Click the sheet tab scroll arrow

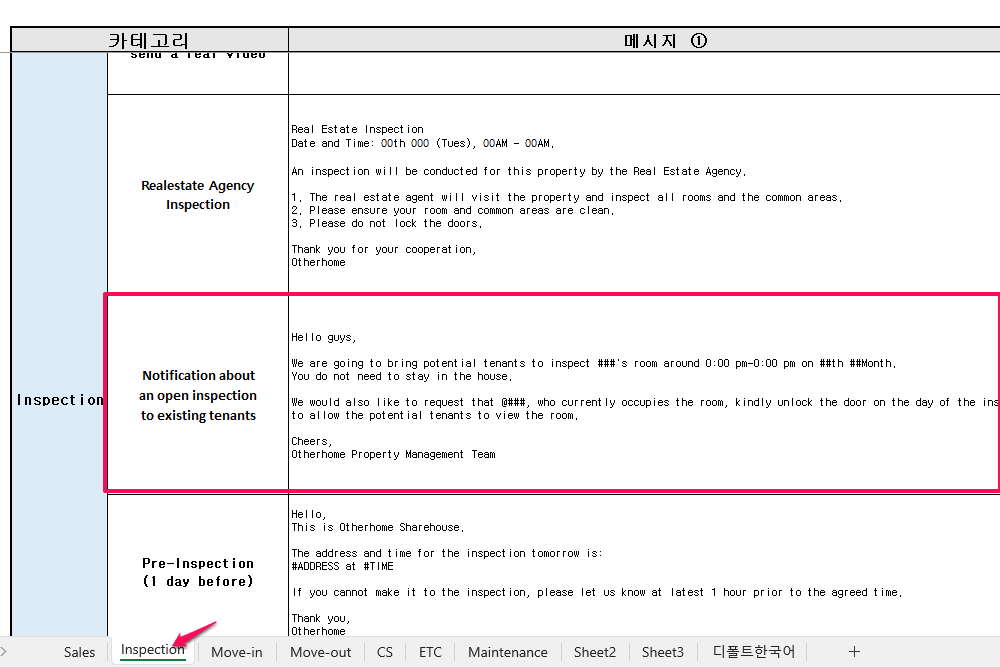(4, 652)
